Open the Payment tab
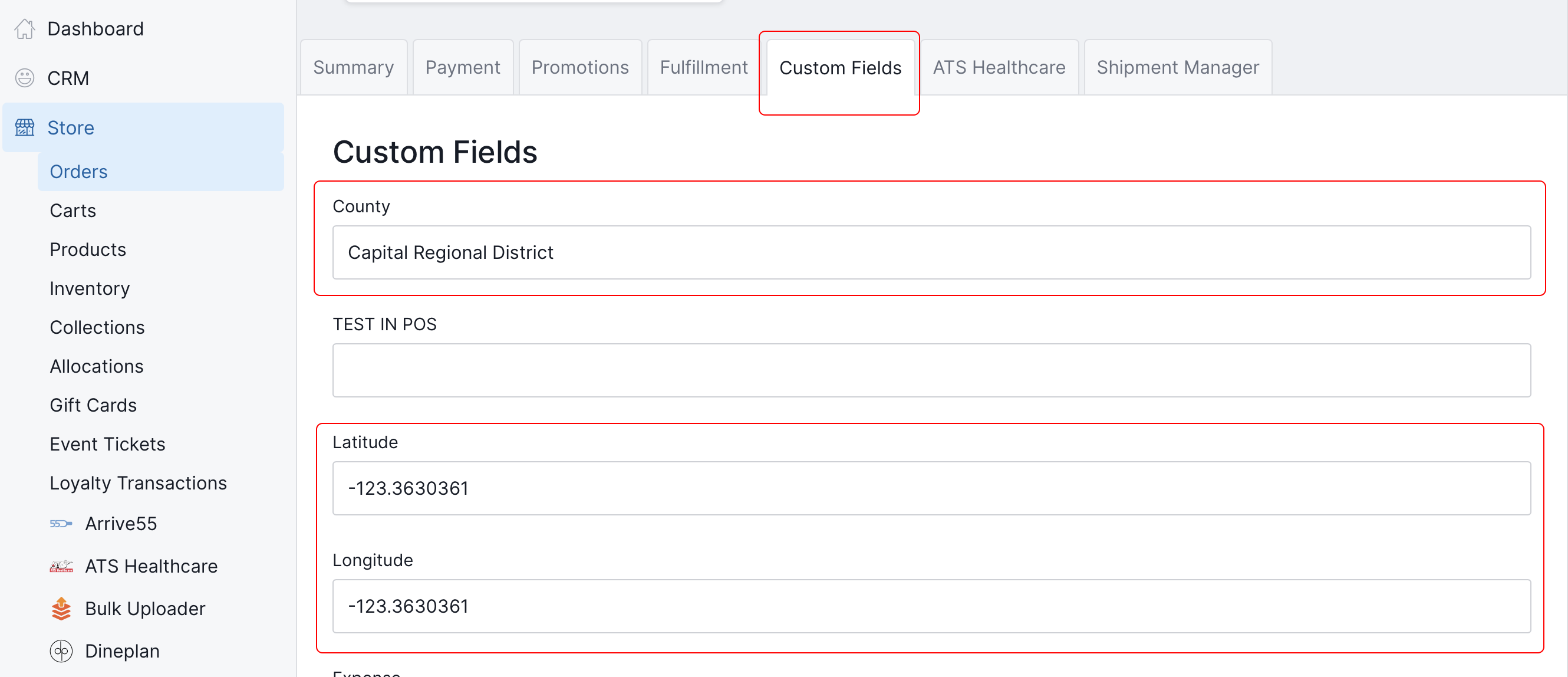 463,68
